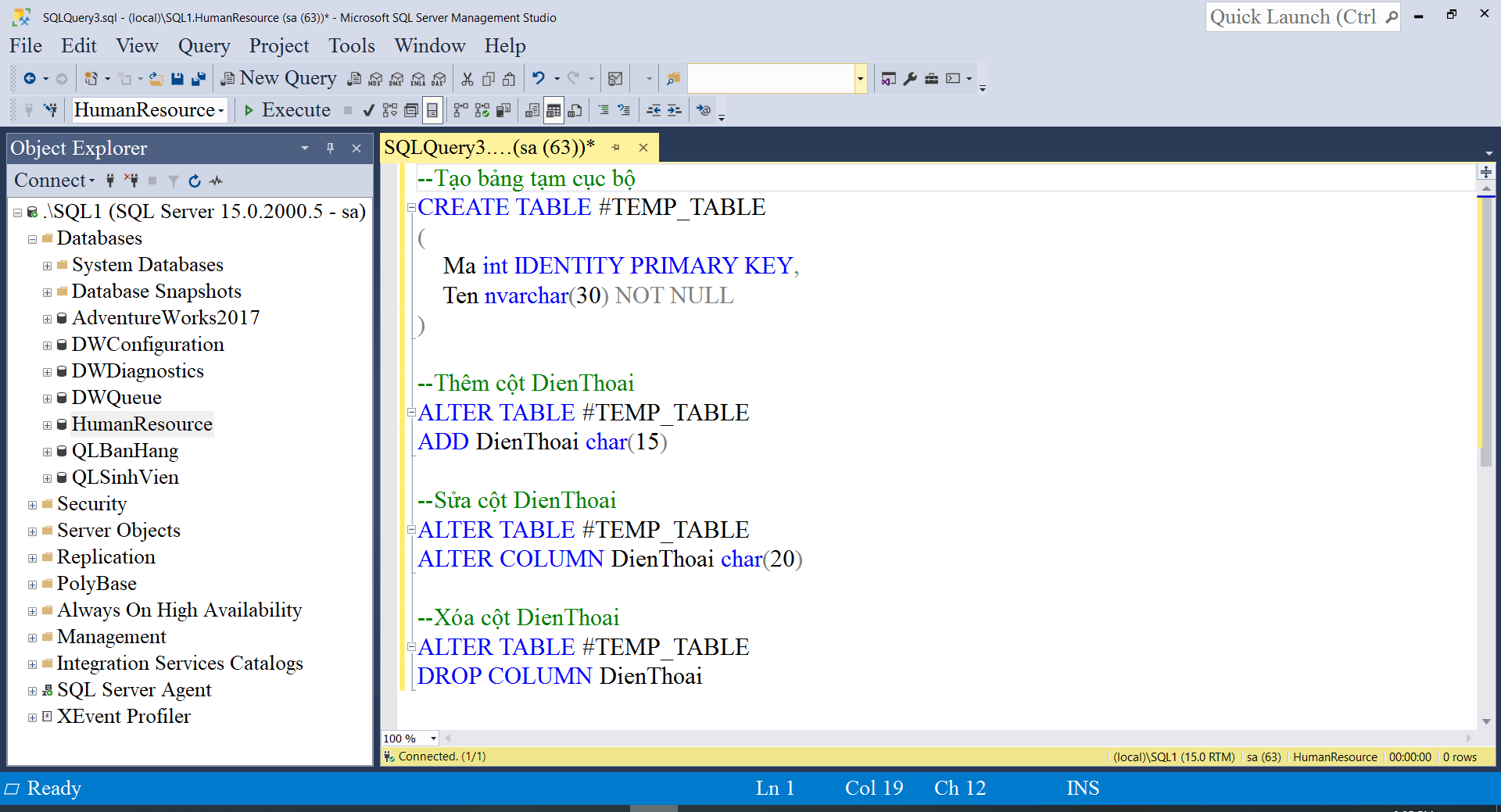Click the Parse checkmark icon
The image size is (1501, 812).
point(368,110)
